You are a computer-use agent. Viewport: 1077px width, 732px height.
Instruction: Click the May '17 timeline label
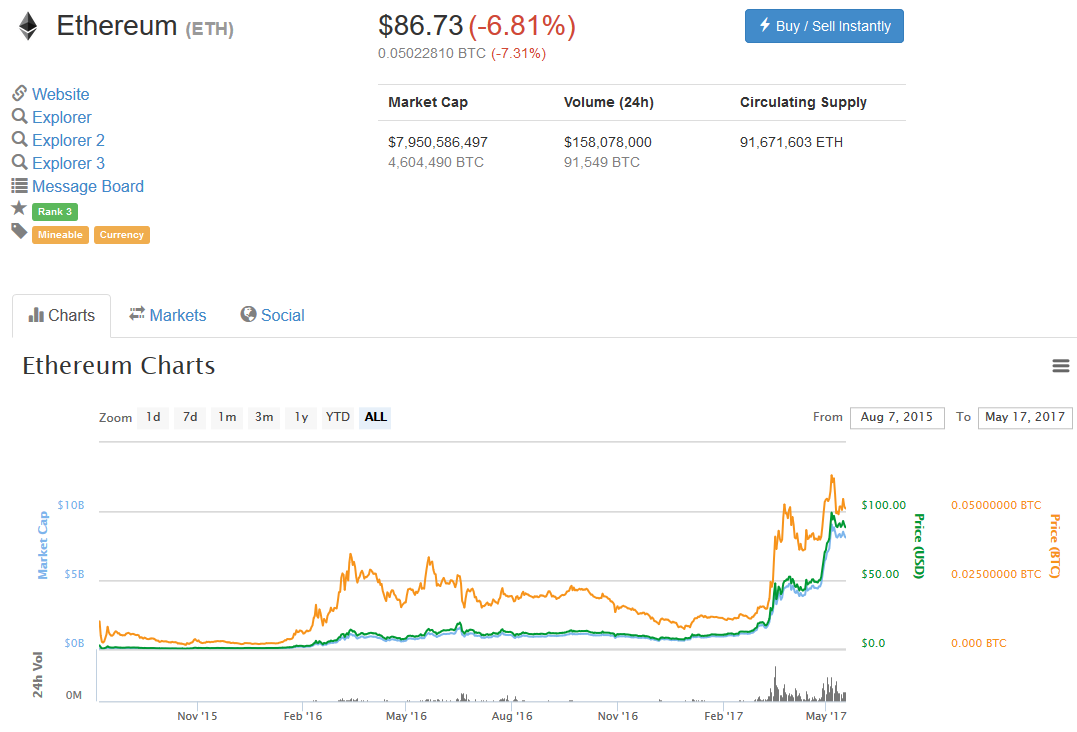point(826,716)
